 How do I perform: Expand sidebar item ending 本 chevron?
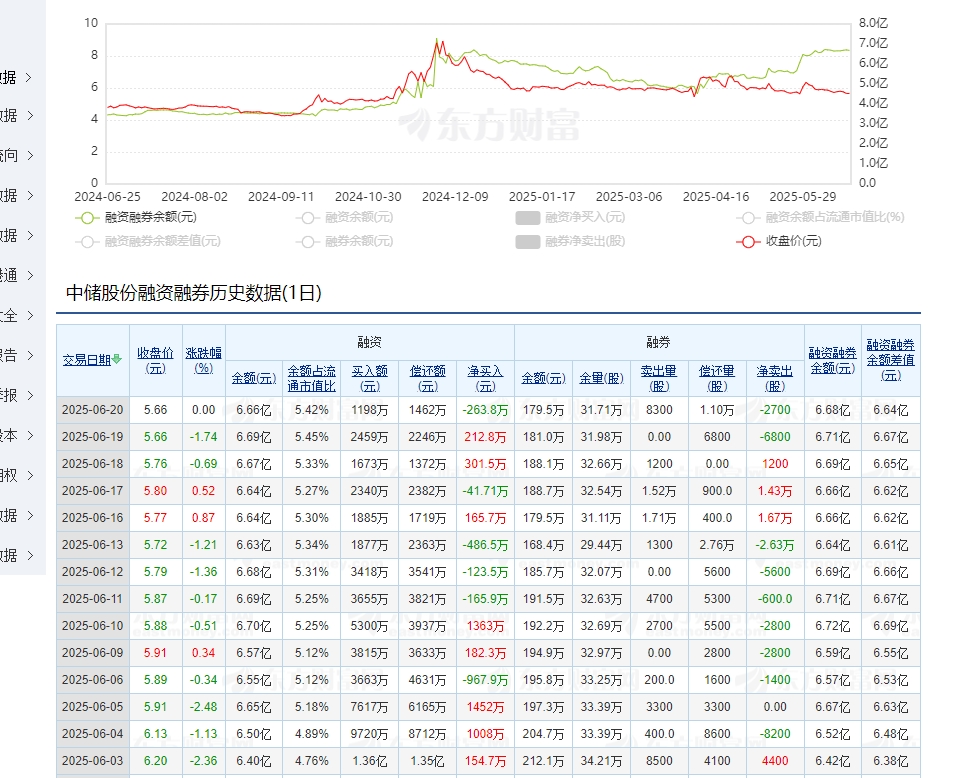click(28, 435)
